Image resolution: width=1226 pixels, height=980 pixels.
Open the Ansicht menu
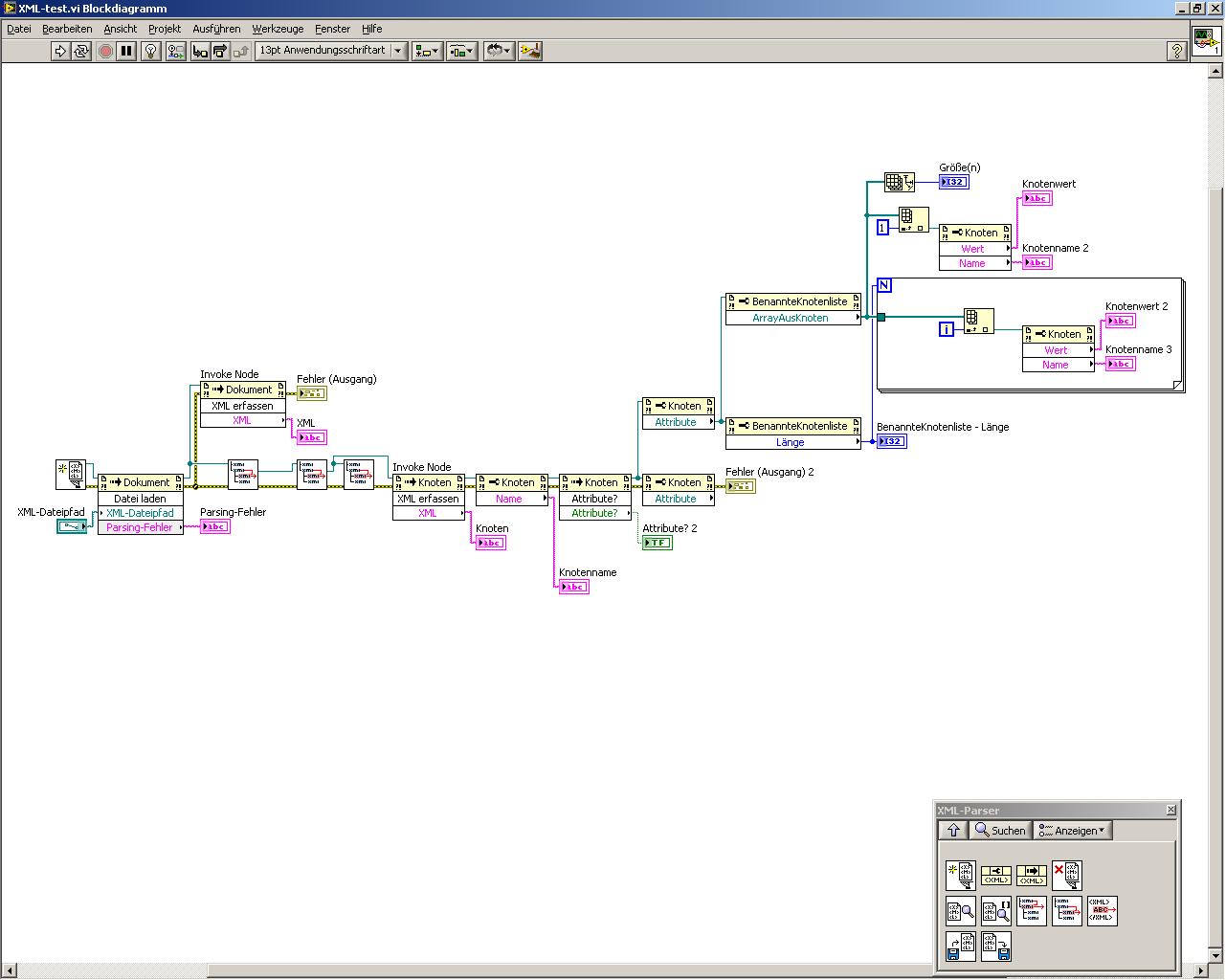point(121,29)
